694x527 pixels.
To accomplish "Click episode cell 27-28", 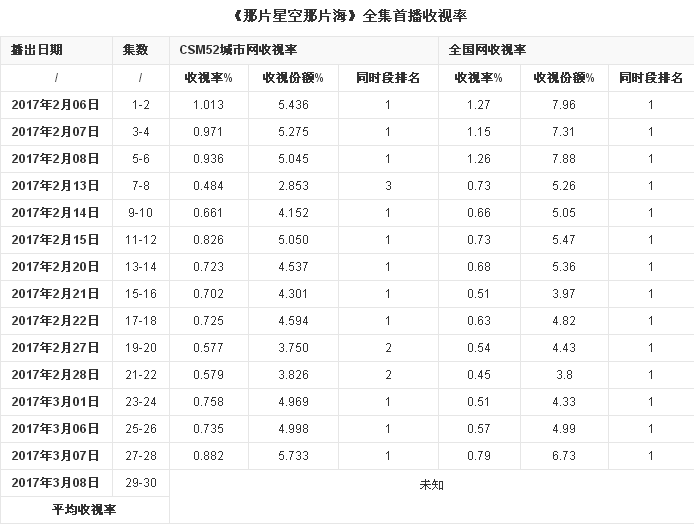I will [141, 456].
